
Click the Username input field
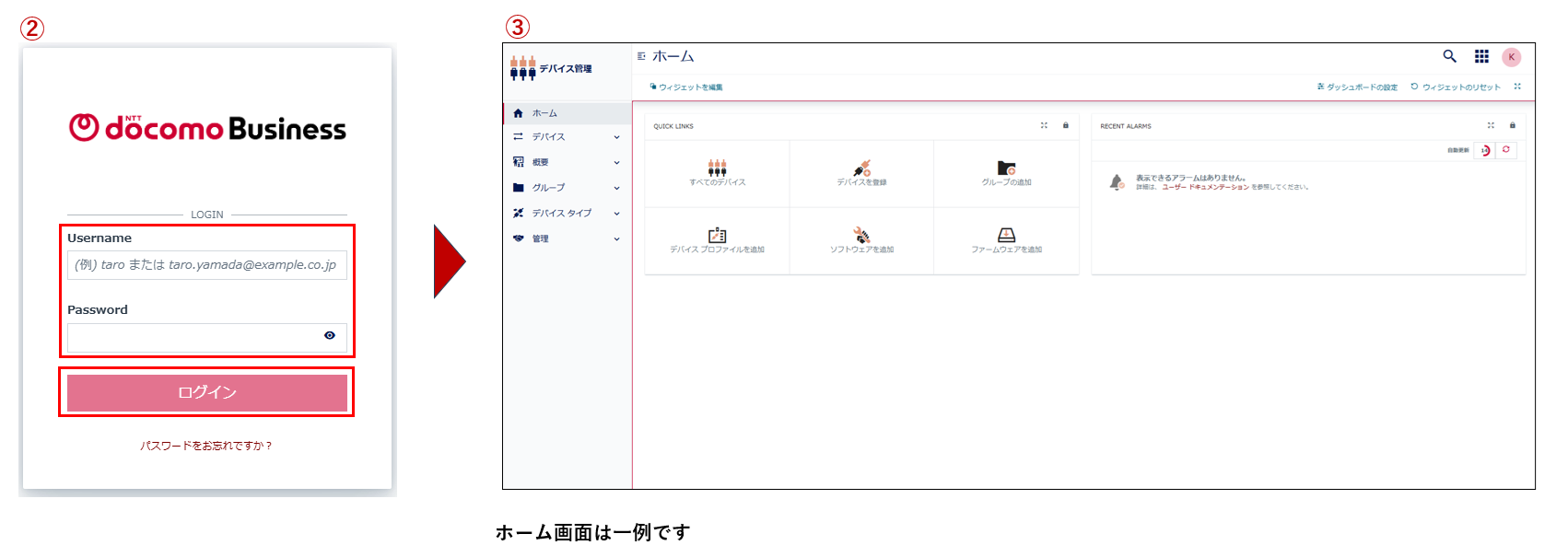(207, 265)
